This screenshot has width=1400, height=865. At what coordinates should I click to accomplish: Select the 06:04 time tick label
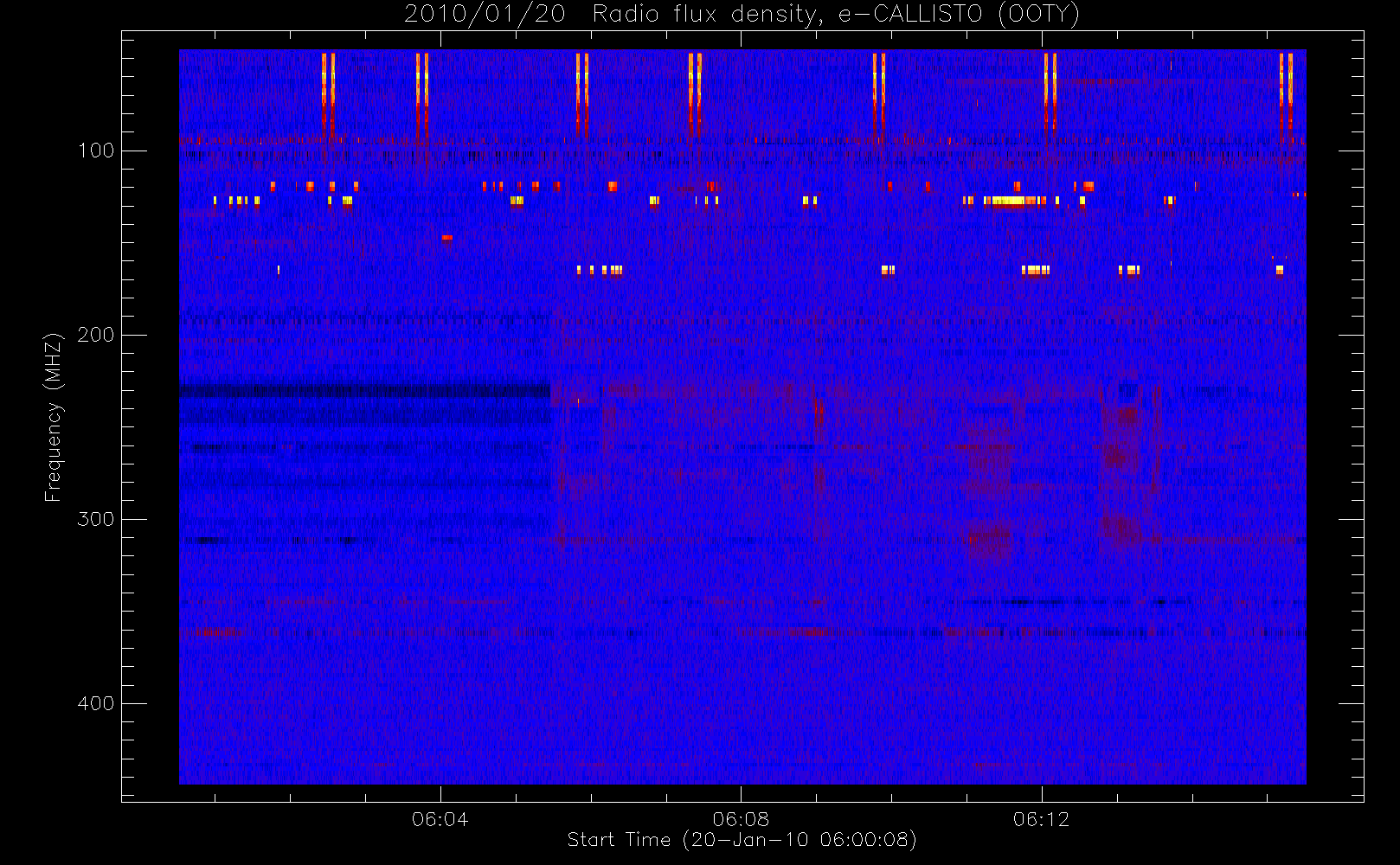point(440,818)
